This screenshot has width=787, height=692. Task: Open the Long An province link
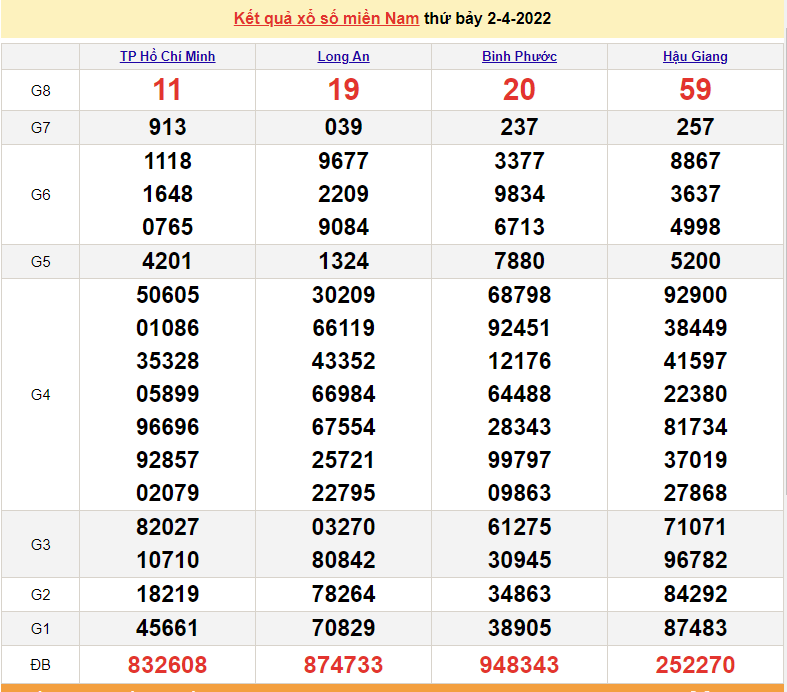pos(343,56)
